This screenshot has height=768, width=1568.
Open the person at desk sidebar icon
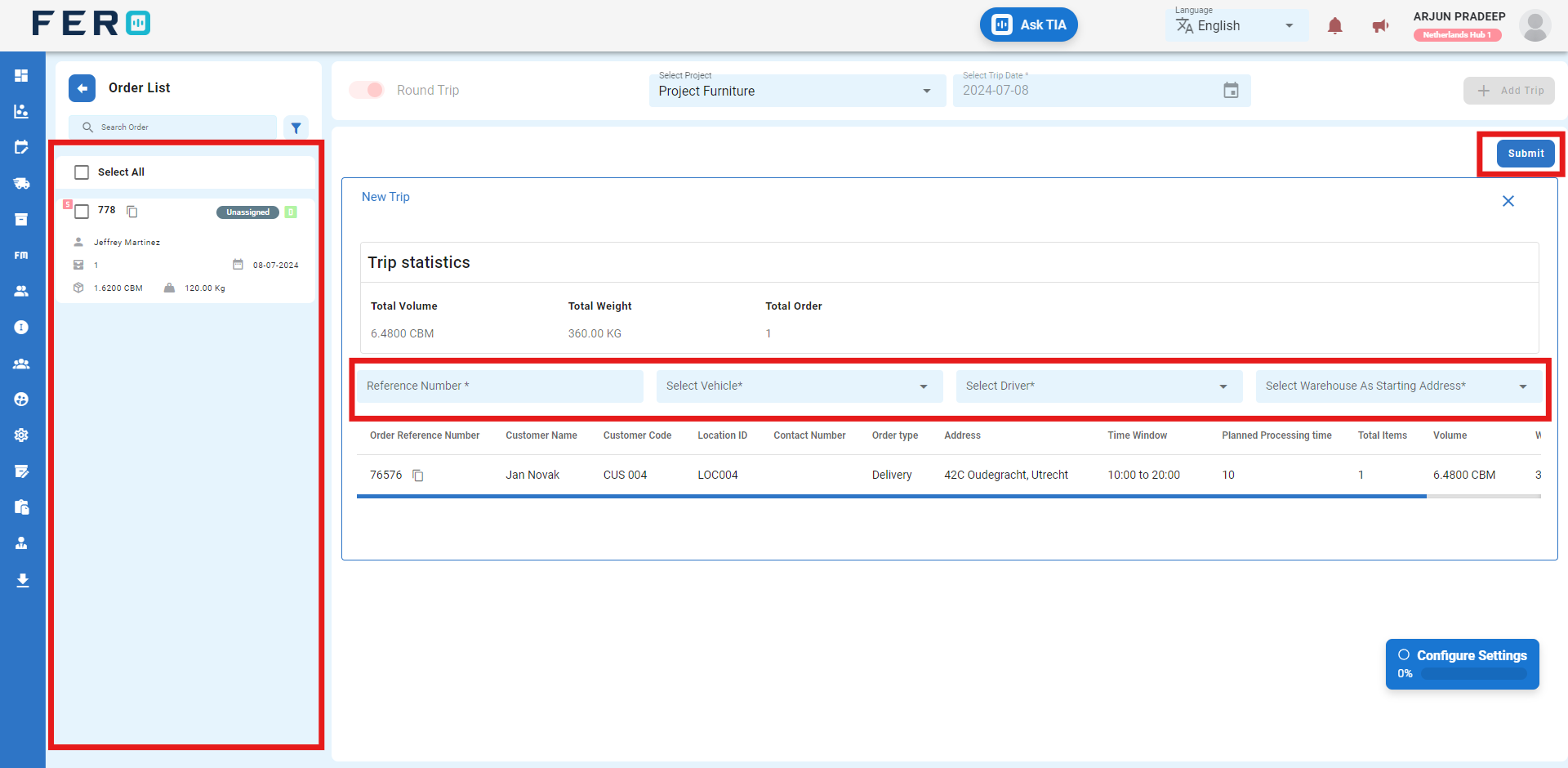21,543
